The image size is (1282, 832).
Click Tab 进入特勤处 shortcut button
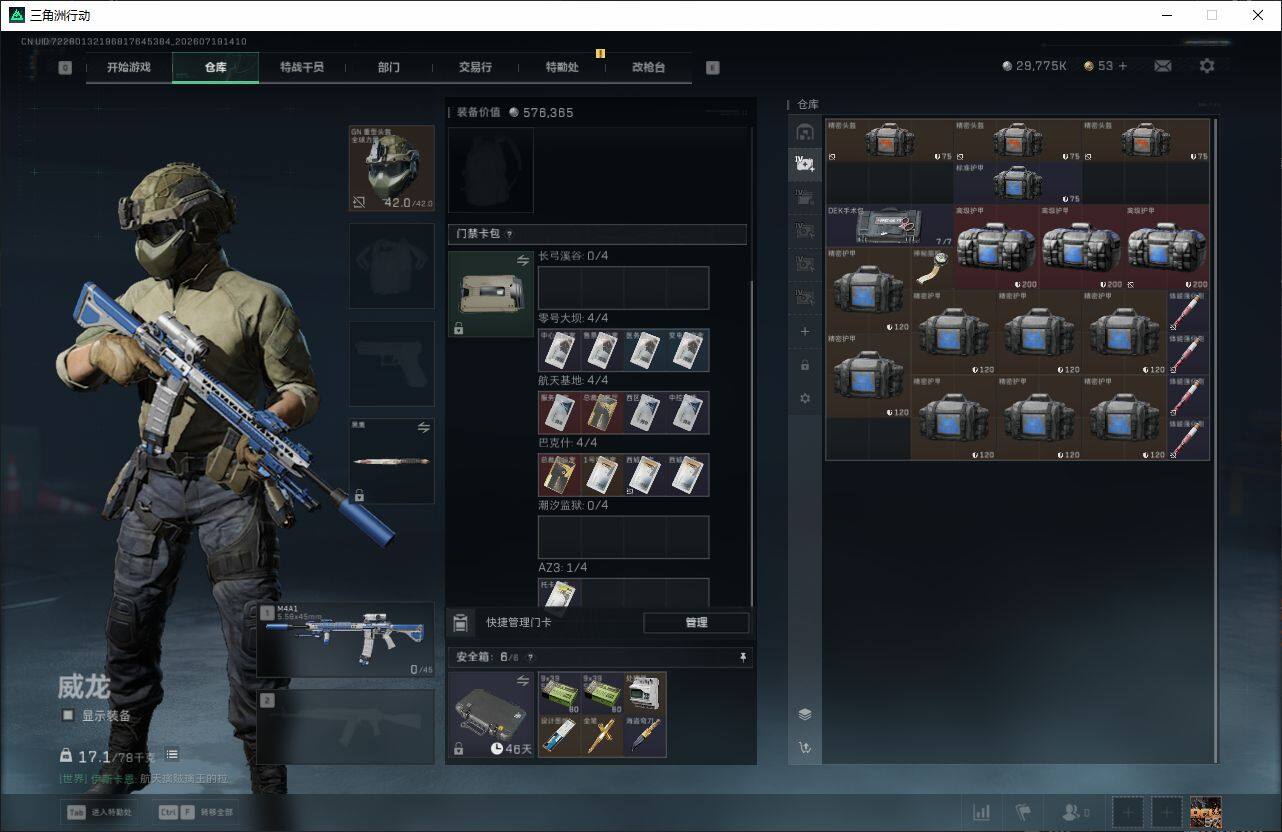click(100, 812)
